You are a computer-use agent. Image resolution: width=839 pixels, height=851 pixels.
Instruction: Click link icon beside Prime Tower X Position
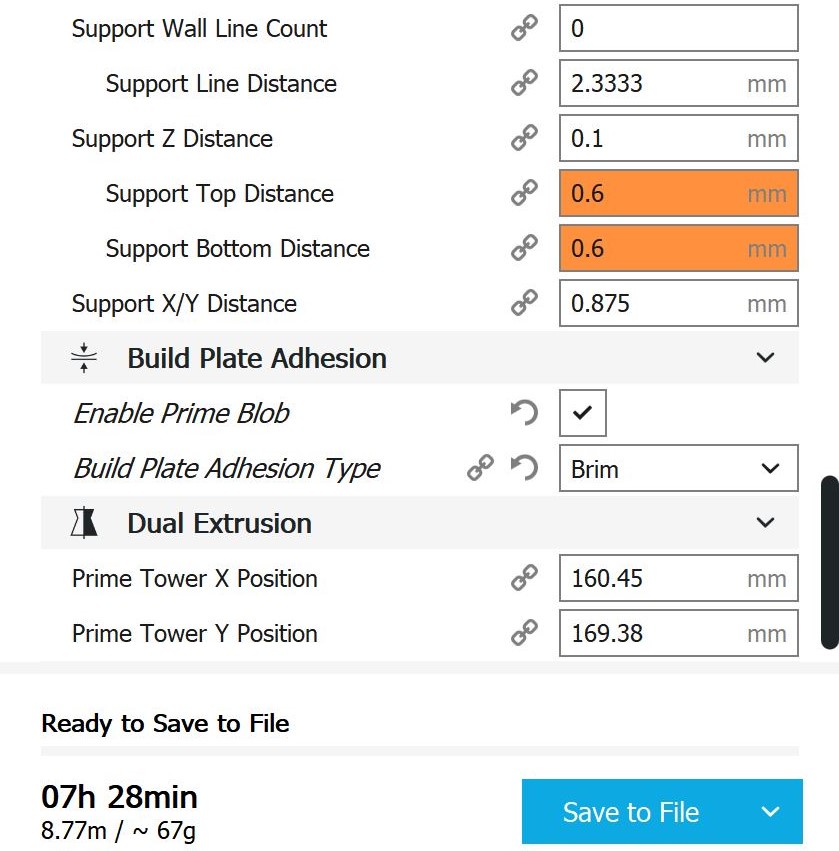524,579
